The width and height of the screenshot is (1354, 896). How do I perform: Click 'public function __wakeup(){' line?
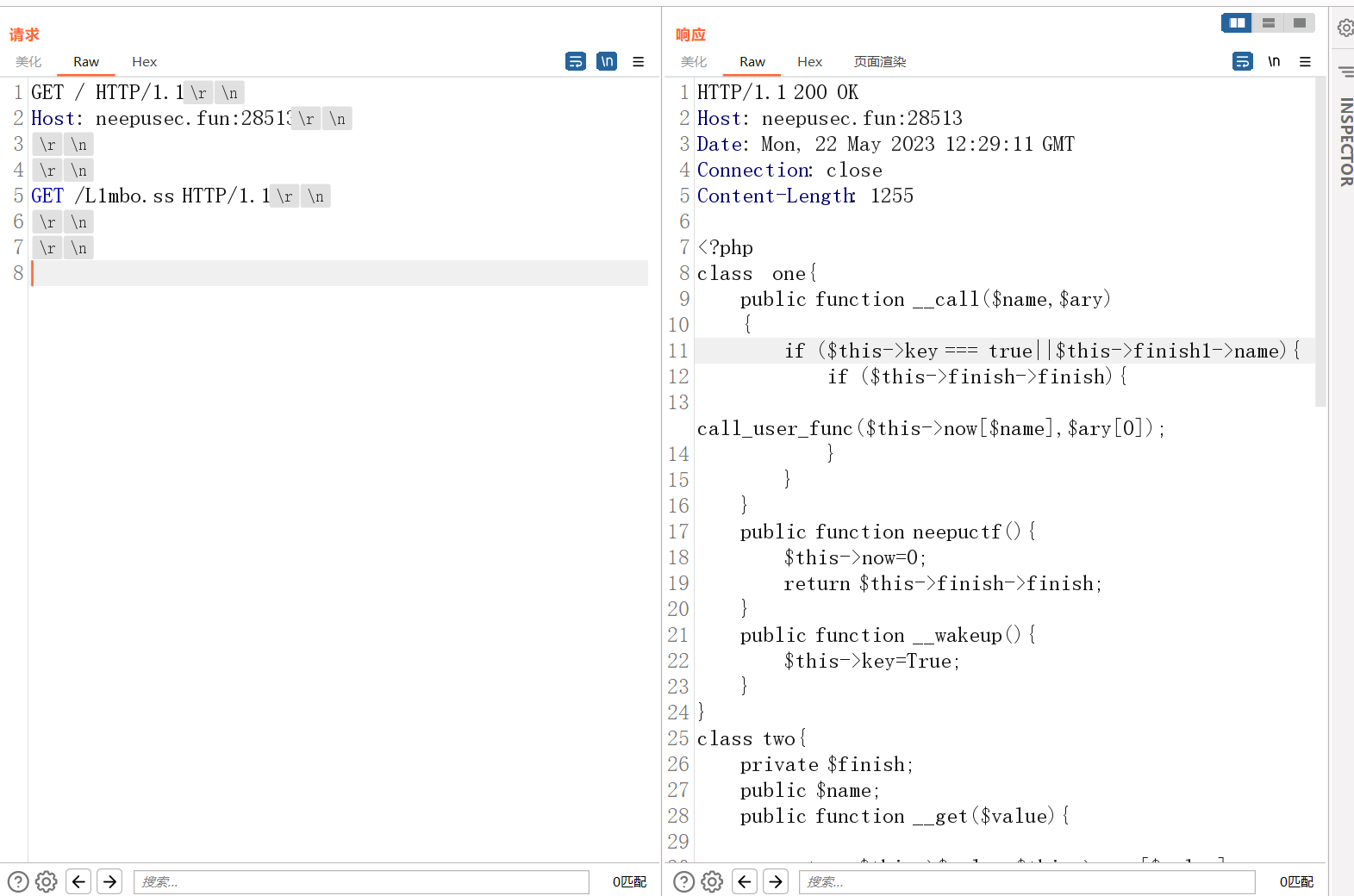(888, 635)
